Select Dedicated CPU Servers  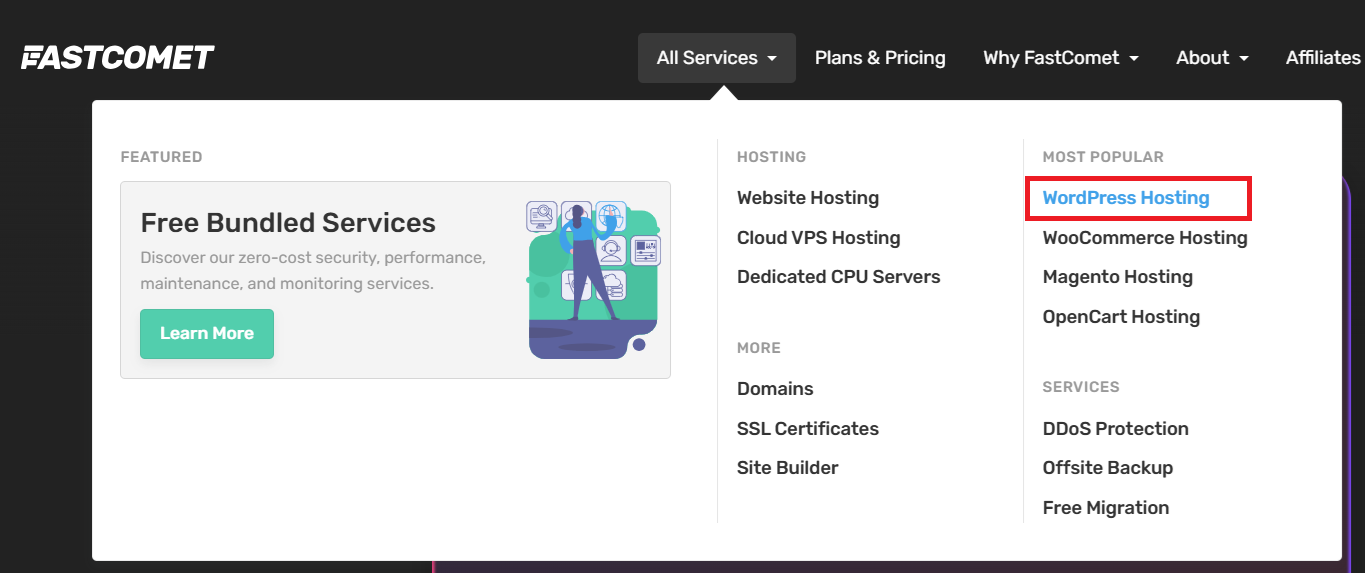[838, 277]
